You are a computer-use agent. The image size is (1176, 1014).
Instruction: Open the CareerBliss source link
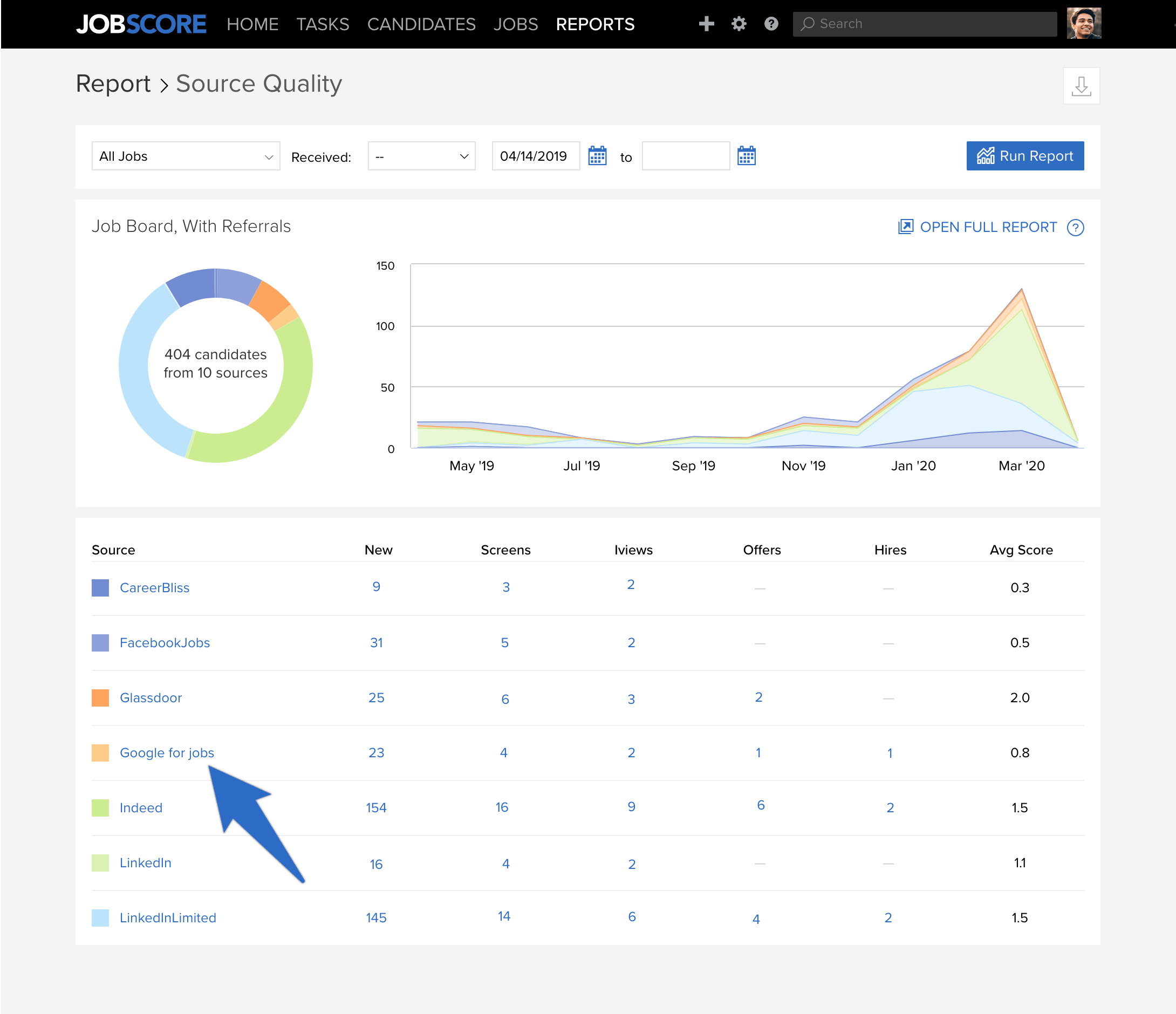click(154, 587)
